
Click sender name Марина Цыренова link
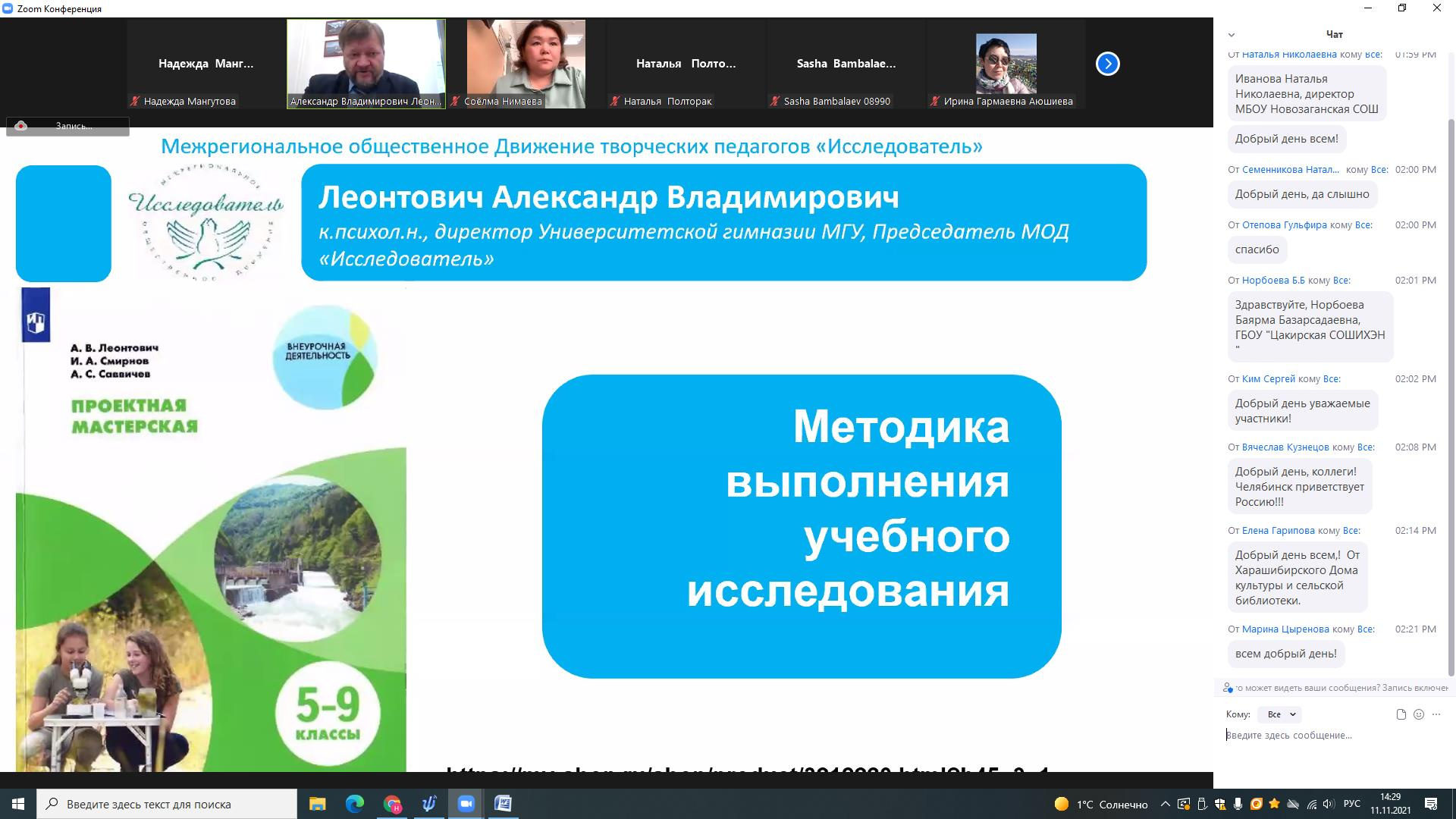pyautogui.click(x=1285, y=629)
